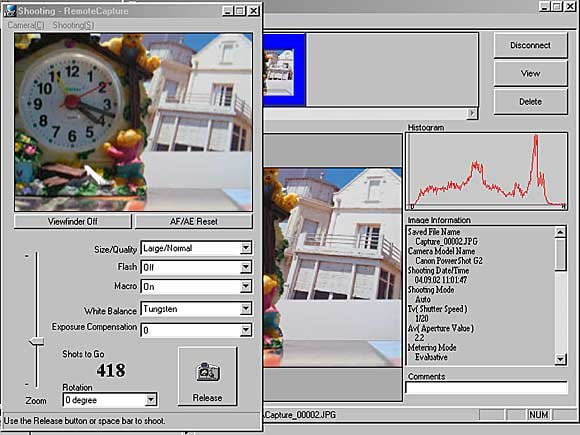Click the NUM status bar indicator
The height and width of the screenshot is (435, 580).
click(x=538, y=415)
